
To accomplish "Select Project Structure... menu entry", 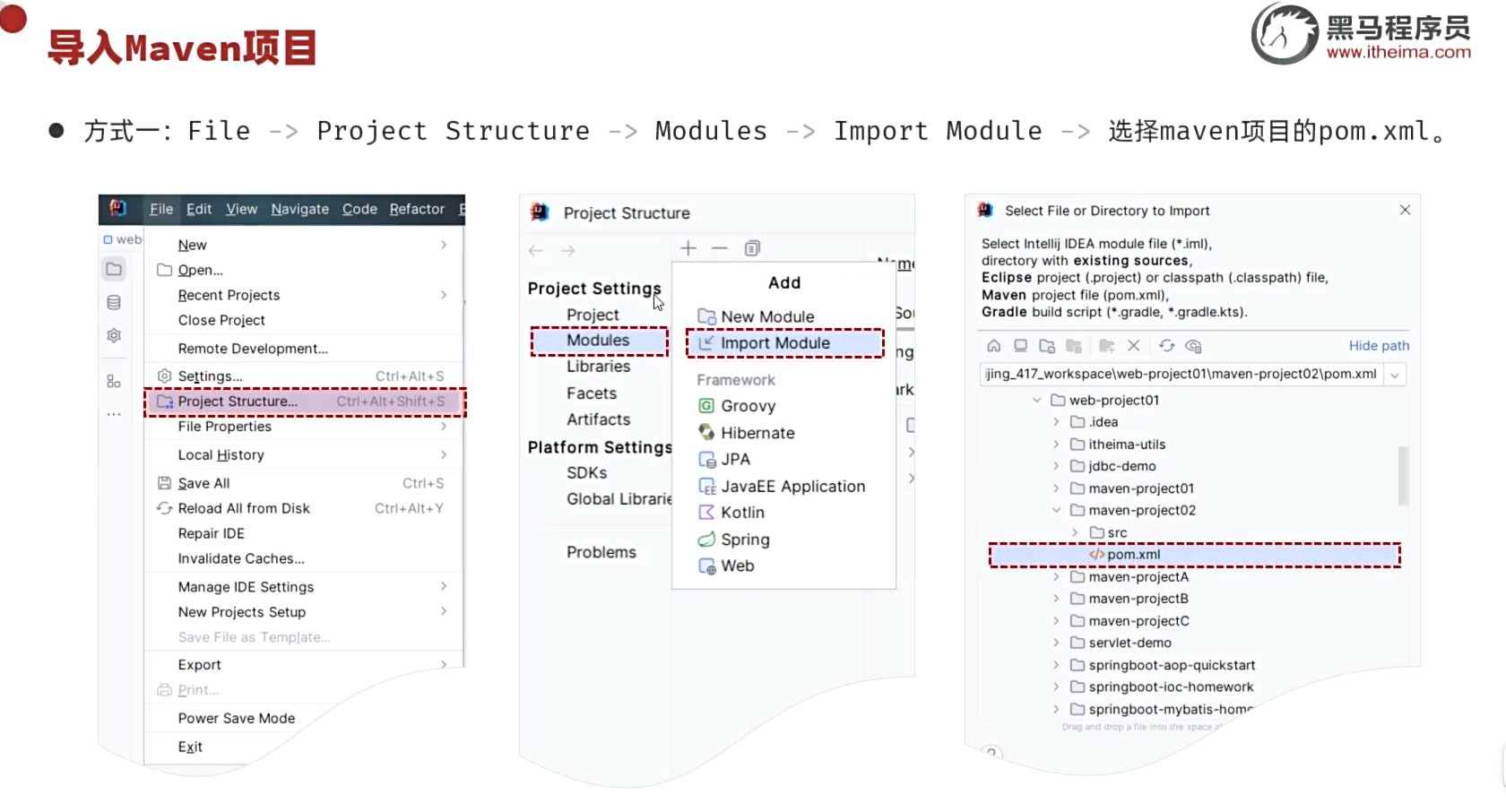I will (305, 402).
